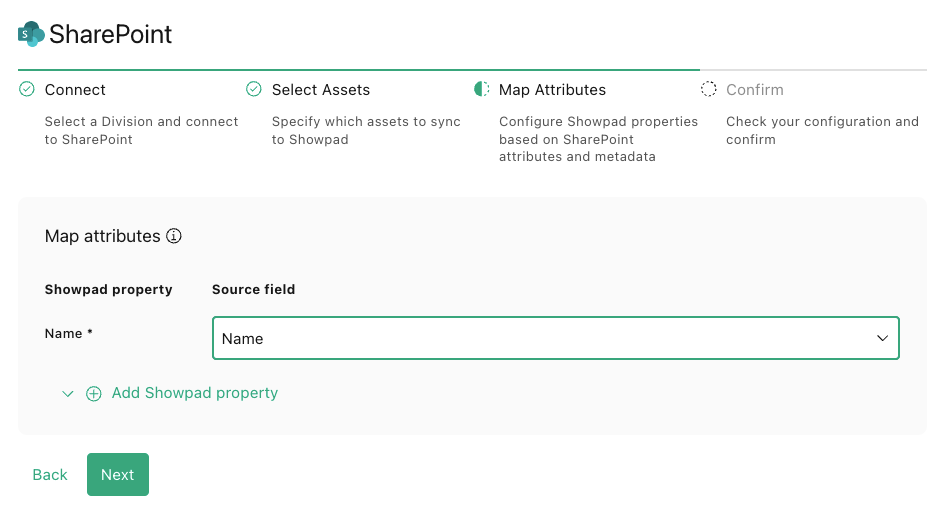Screen dimensions: 942x529
Task: Click the green wizard progress bar
Action: click(x=359, y=70)
